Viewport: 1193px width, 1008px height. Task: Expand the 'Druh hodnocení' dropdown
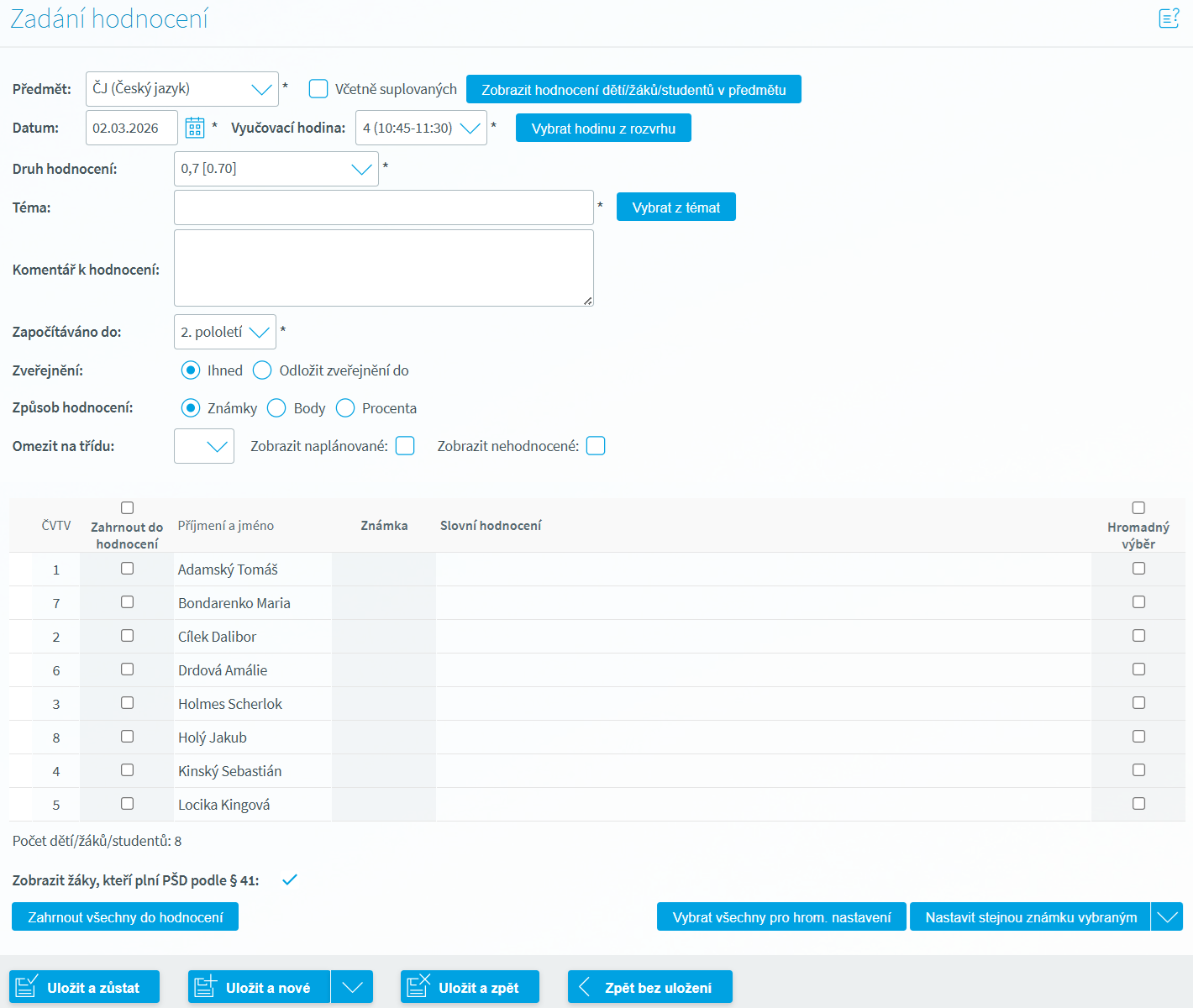pyautogui.click(x=276, y=169)
